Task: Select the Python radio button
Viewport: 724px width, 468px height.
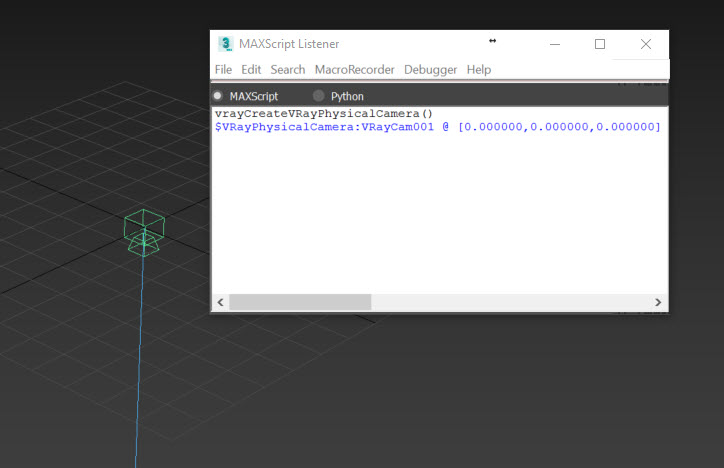Action: click(x=318, y=96)
